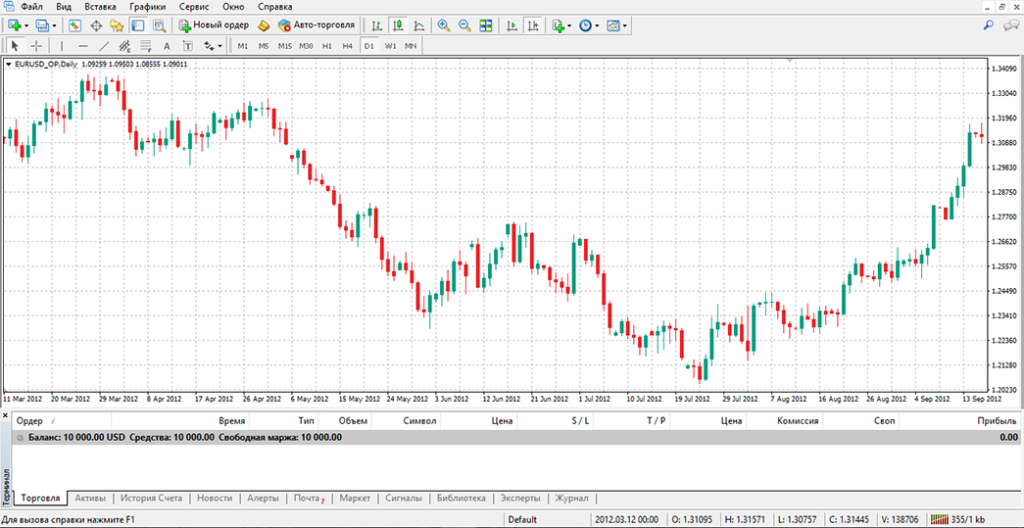Switch timeframe to H1

pos(327,46)
